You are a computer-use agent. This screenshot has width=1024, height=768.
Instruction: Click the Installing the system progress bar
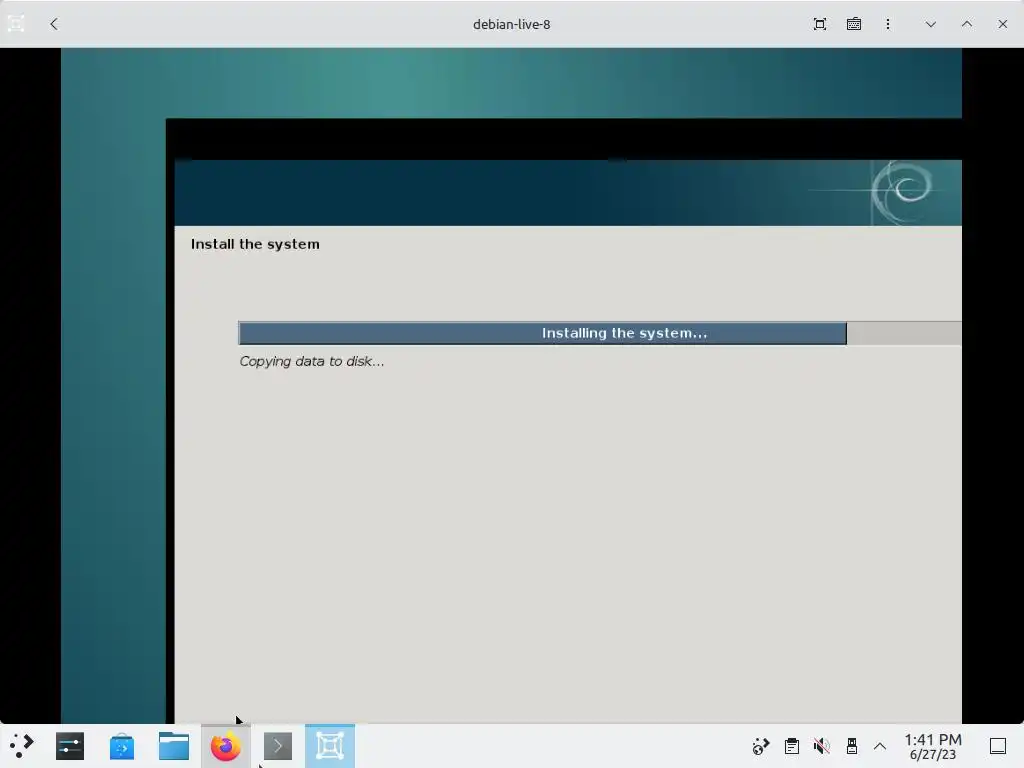coord(600,333)
